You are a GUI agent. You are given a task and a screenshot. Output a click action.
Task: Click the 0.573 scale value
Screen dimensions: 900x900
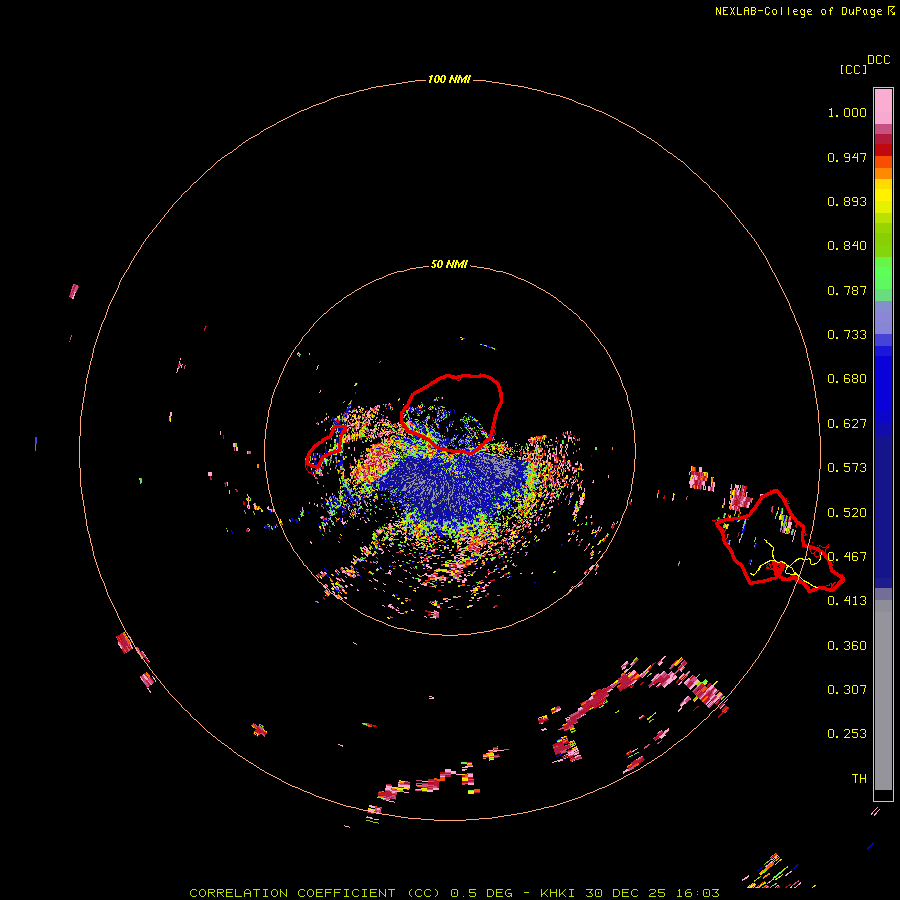point(847,468)
